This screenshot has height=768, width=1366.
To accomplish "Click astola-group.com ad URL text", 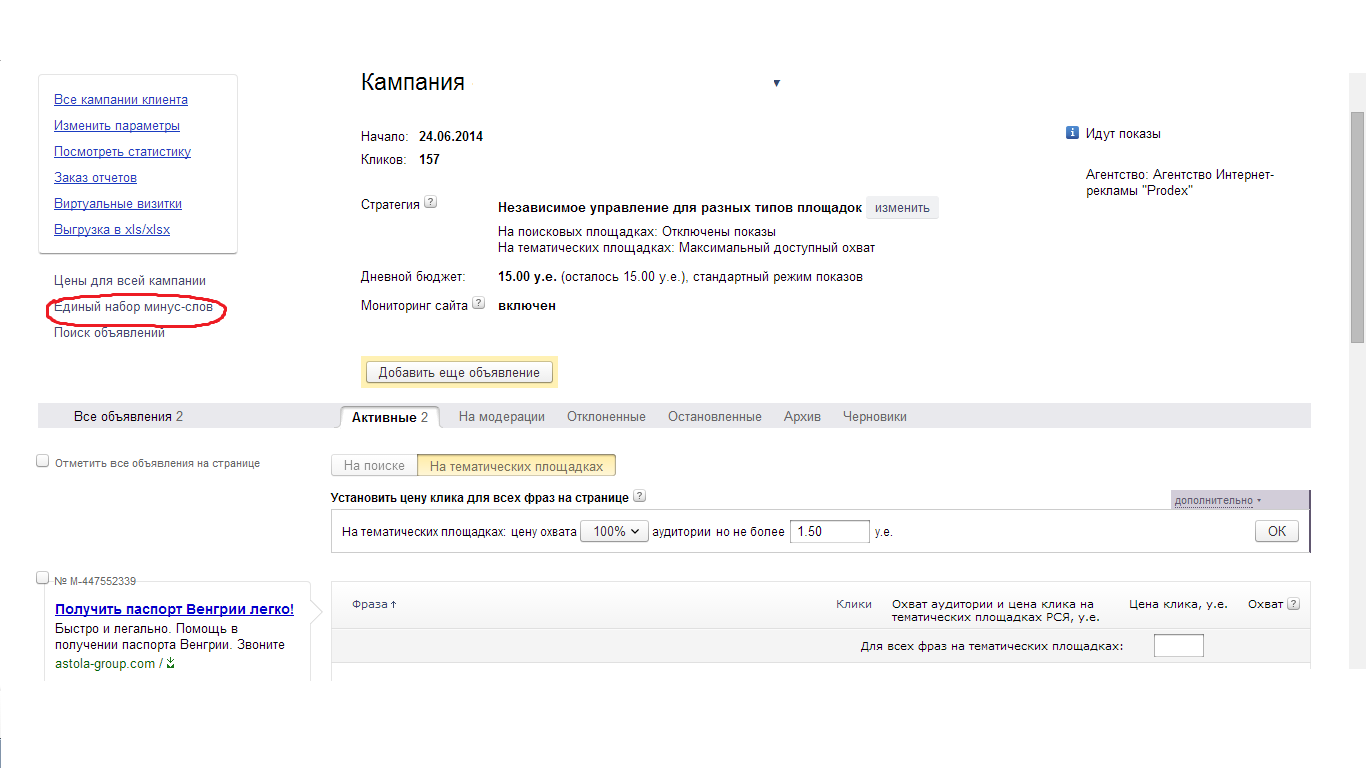I will click(x=105, y=664).
